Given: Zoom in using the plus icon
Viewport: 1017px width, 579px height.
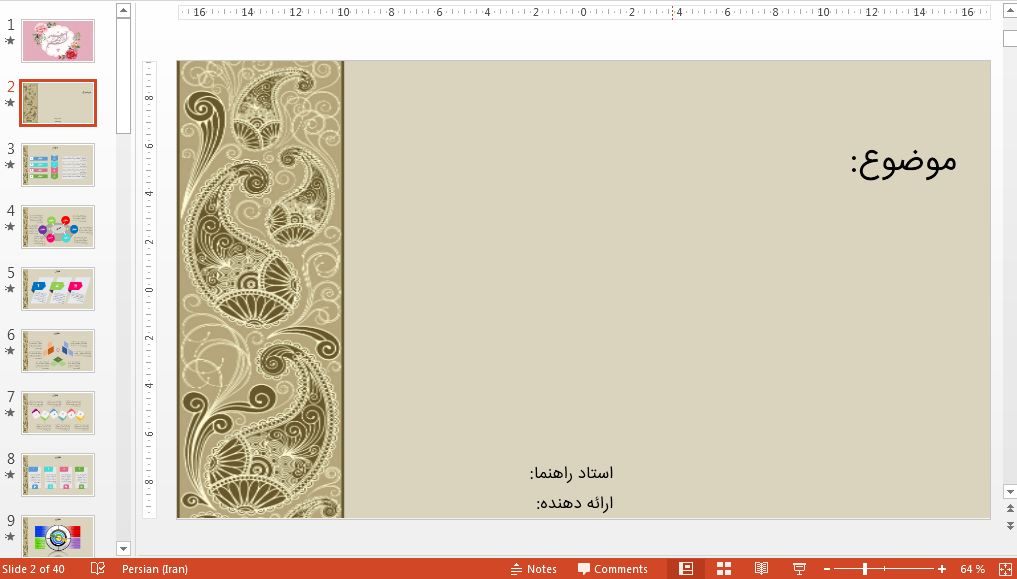Looking at the screenshot, I should point(940,568).
